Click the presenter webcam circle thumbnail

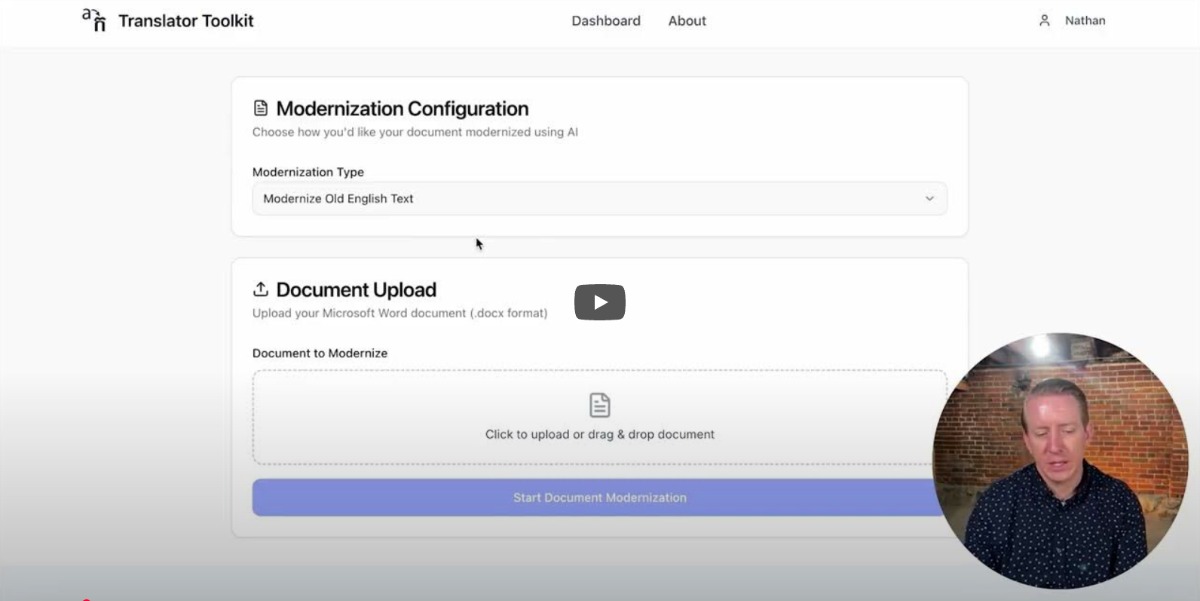1060,460
